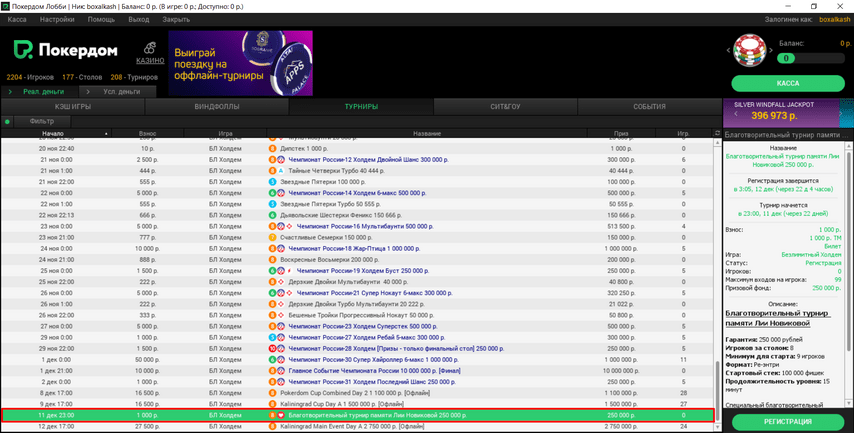Image resolution: width=854 pixels, height=433 pixels.
Task: Select Kaliningrad Cup Day A 1 500 000 row
Action: click(x=357, y=404)
